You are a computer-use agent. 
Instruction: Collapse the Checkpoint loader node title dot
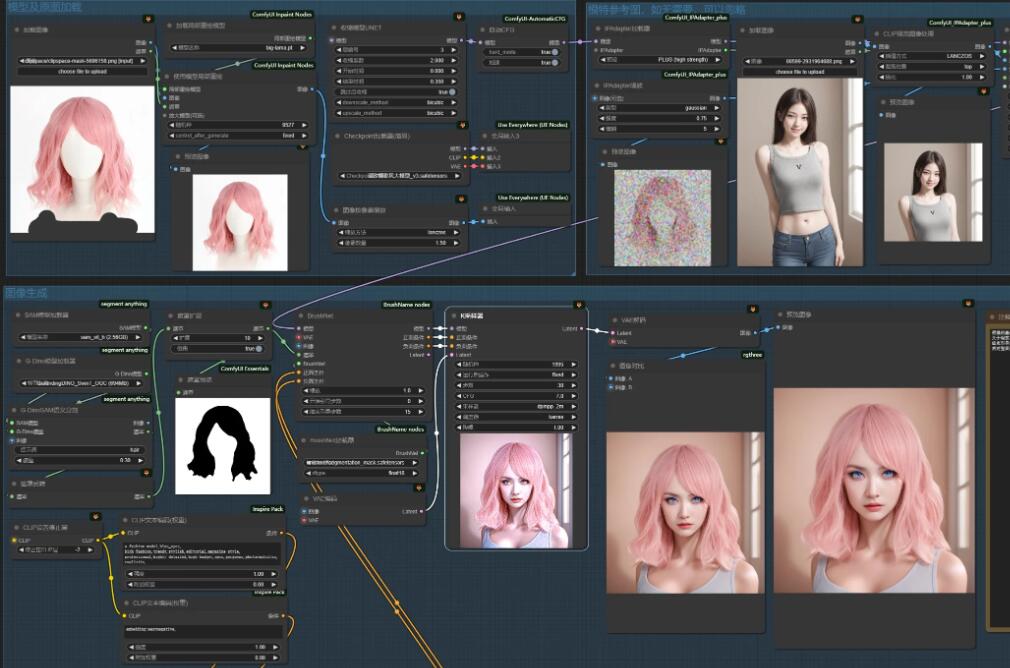338,137
